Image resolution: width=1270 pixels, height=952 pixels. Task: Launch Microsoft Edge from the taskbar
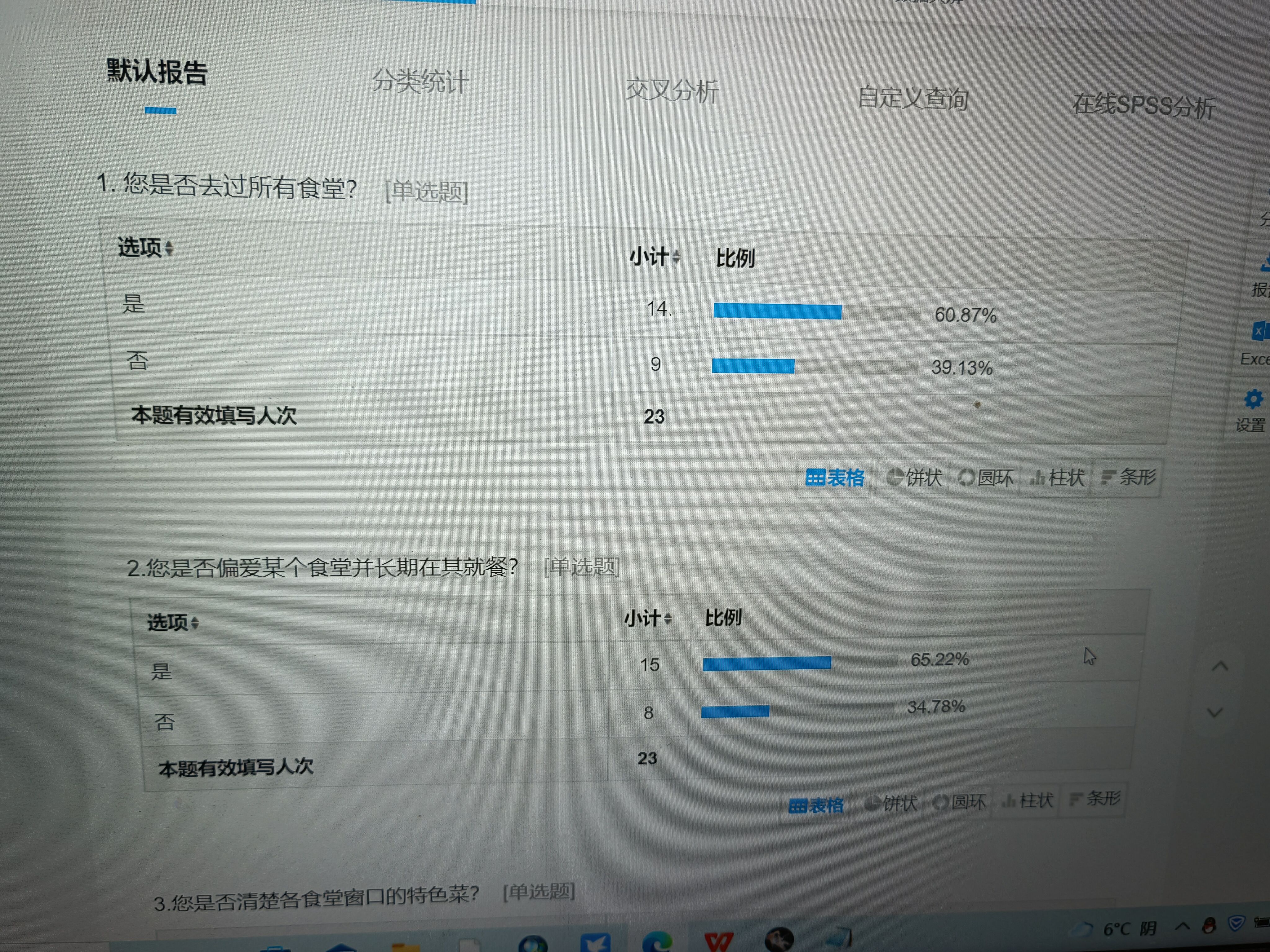(658, 943)
